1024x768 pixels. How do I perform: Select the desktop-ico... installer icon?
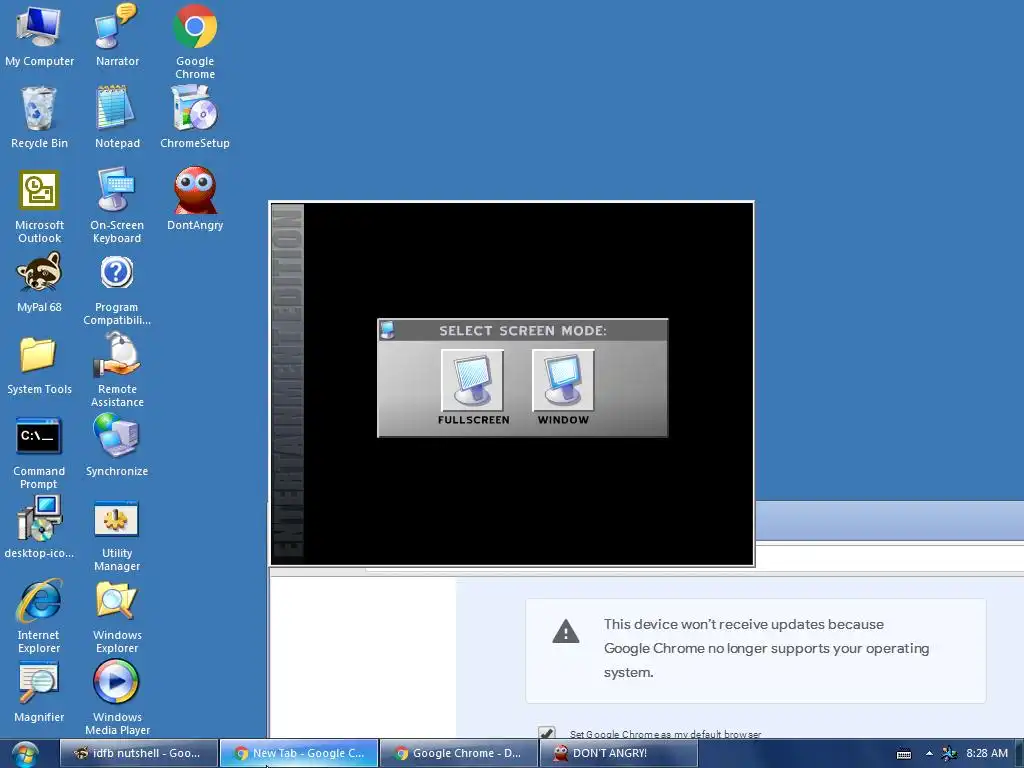click(39, 528)
